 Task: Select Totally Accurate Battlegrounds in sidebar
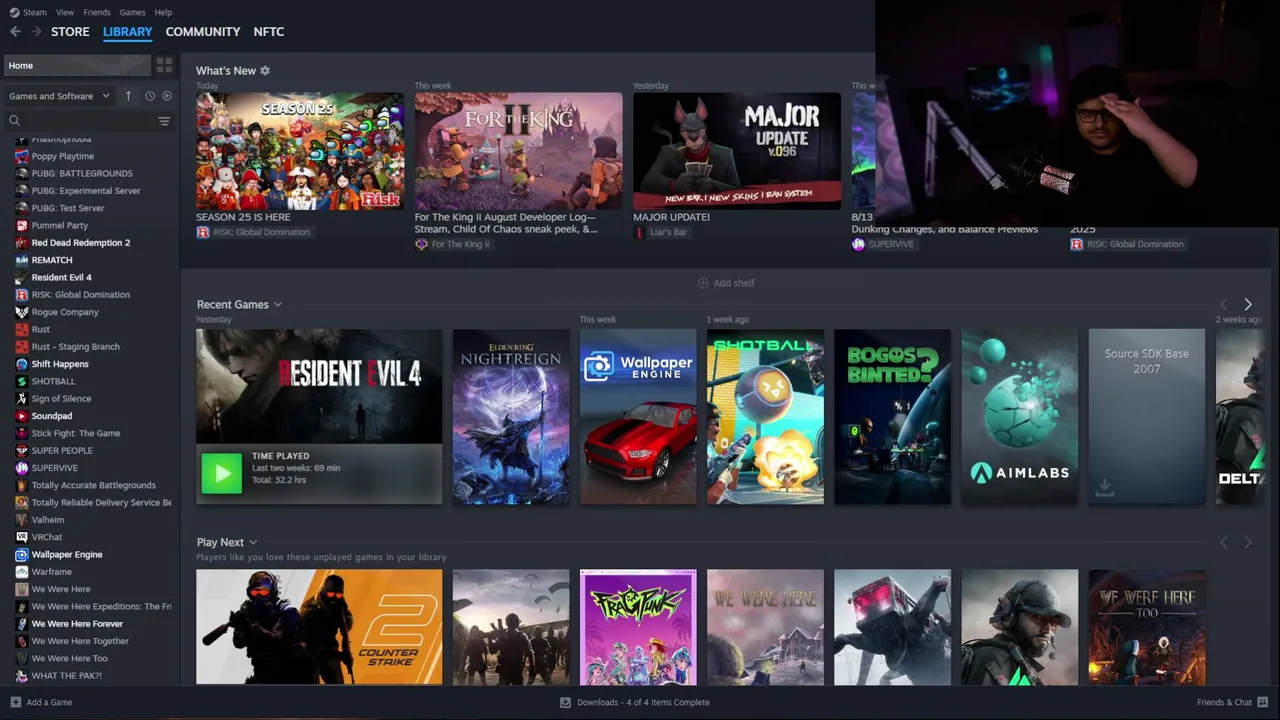click(x=93, y=485)
